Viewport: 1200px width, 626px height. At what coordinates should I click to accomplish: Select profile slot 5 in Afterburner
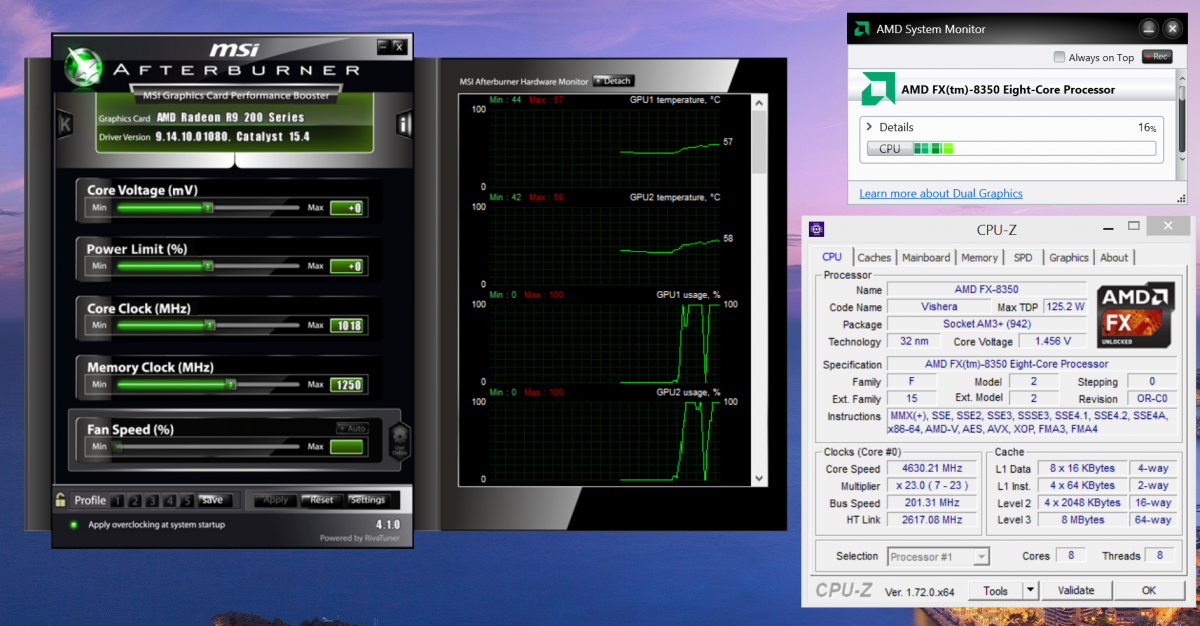tap(186, 500)
